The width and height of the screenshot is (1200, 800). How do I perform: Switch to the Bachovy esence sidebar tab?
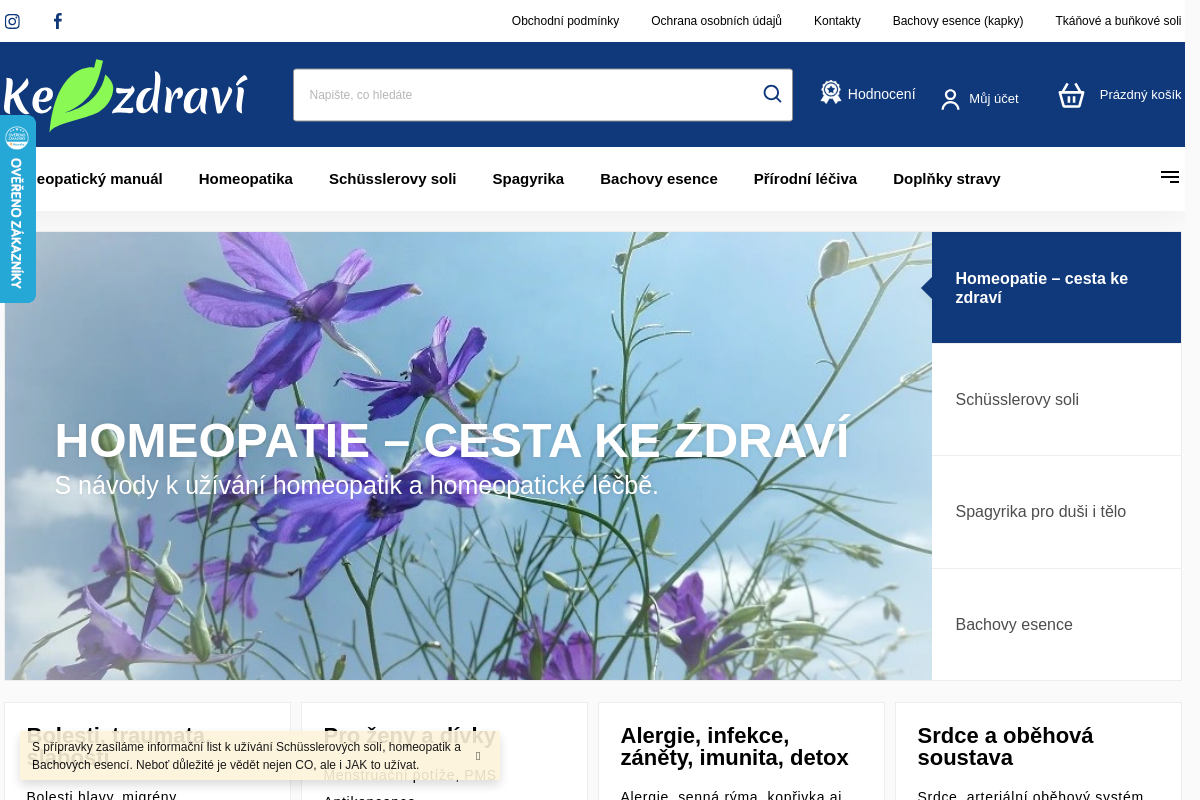pos(1014,624)
